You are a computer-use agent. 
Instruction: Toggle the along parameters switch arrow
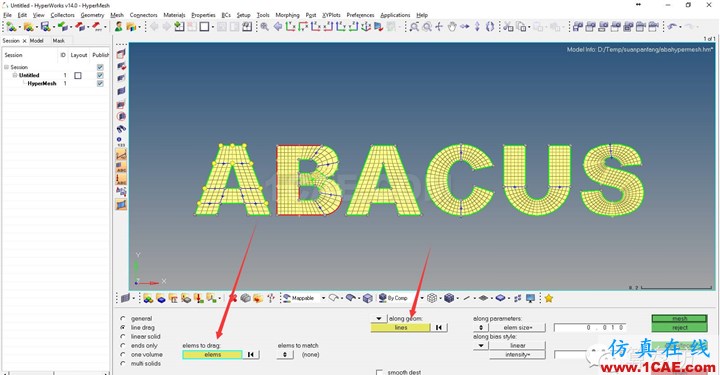point(480,327)
